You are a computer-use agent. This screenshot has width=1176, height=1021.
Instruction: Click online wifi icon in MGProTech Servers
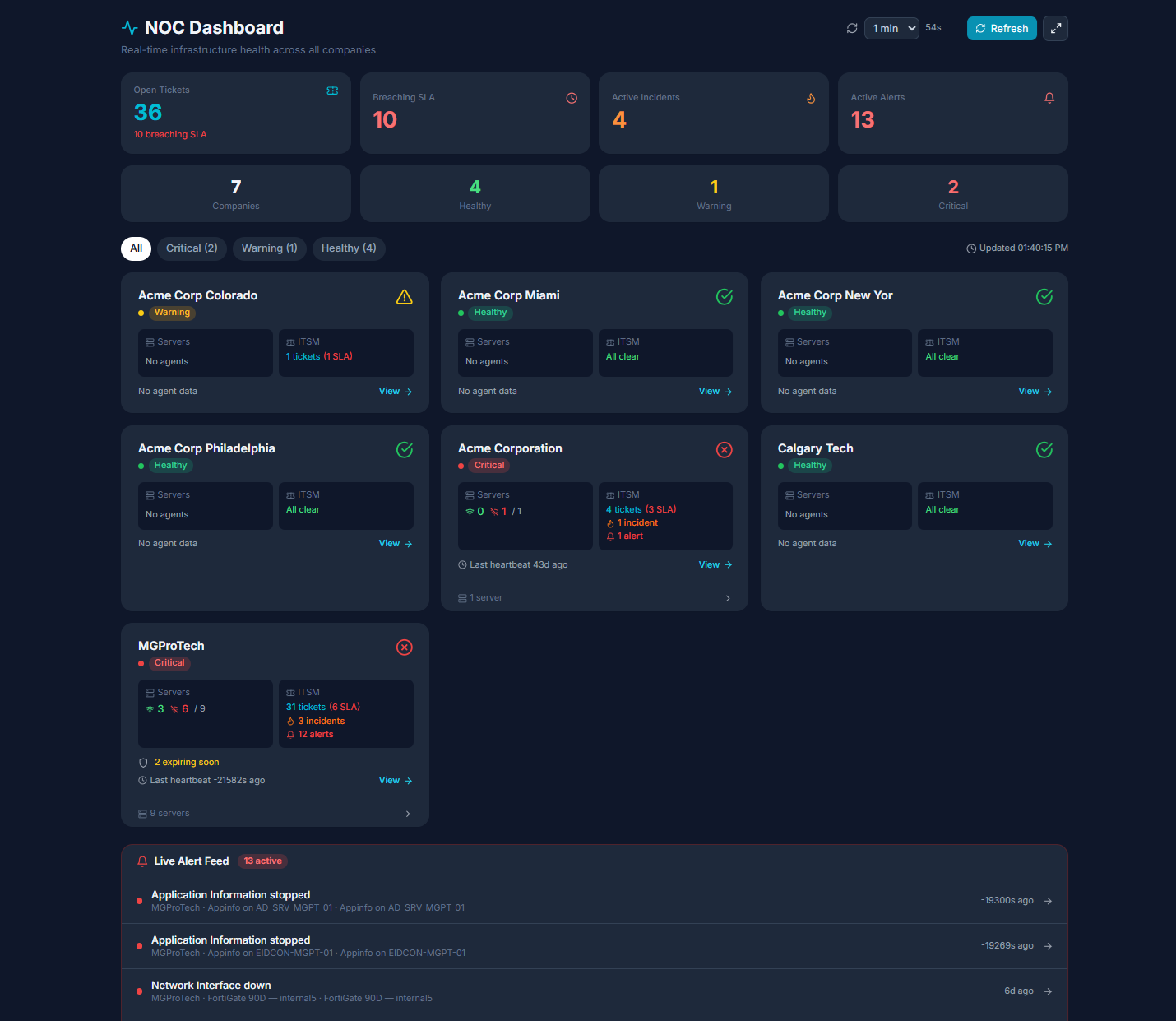tap(150, 709)
